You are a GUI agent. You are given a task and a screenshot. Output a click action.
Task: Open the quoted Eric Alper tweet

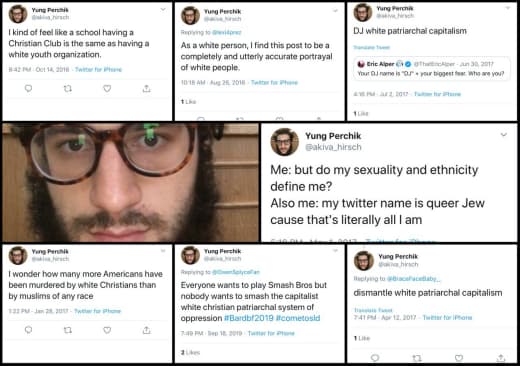(432, 69)
